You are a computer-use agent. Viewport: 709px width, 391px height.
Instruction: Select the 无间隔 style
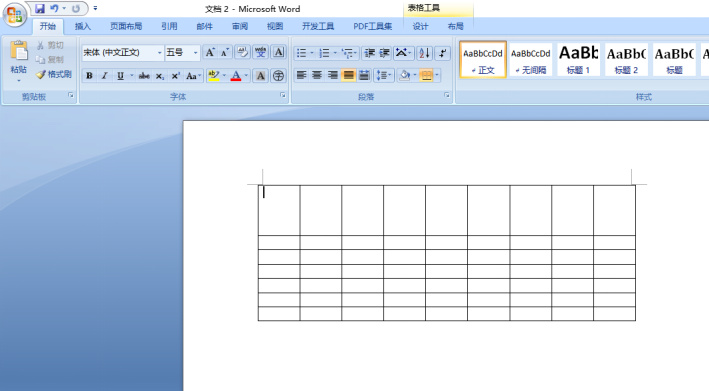tap(530, 60)
